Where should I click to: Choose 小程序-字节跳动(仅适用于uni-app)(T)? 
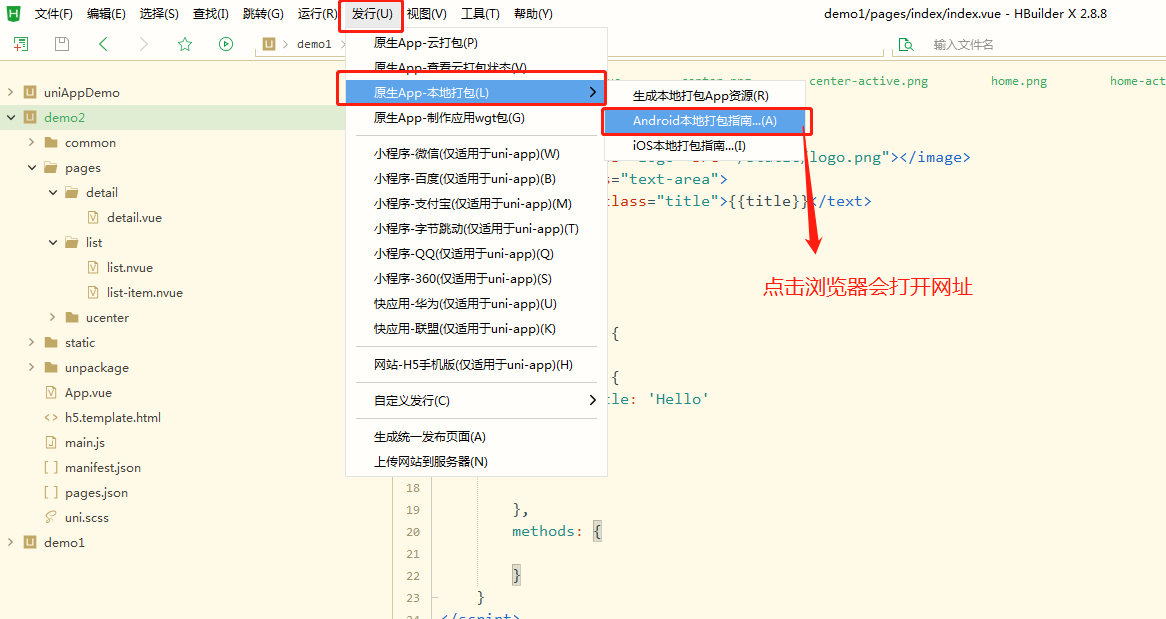(477, 229)
